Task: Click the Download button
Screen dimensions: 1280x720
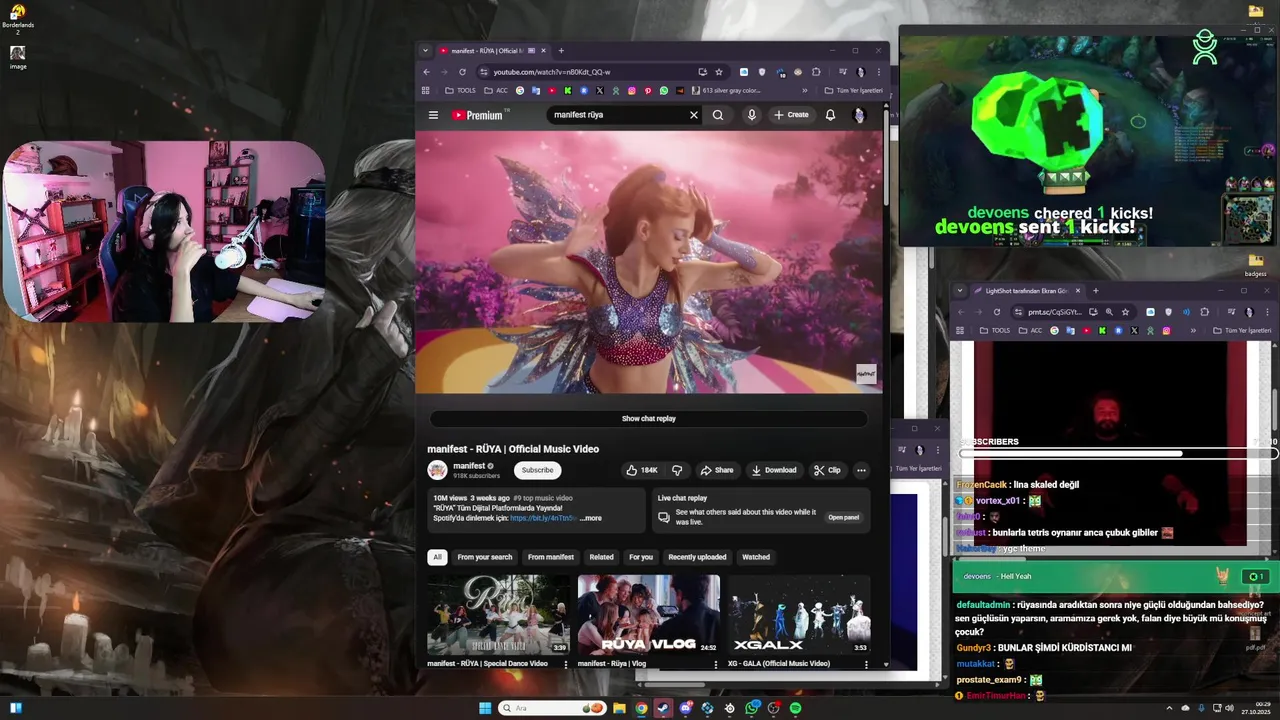Action: [x=774, y=470]
